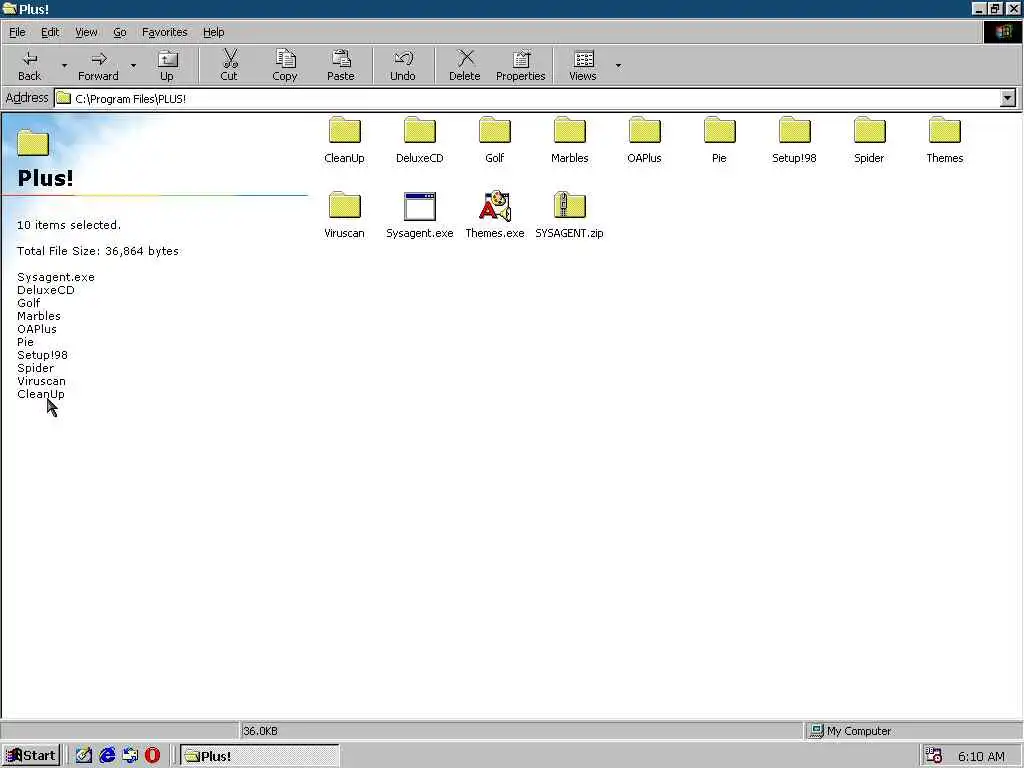Cut the selected items
This screenshot has height=768, width=1024.
pyautogui.click(x=229, y=65)
